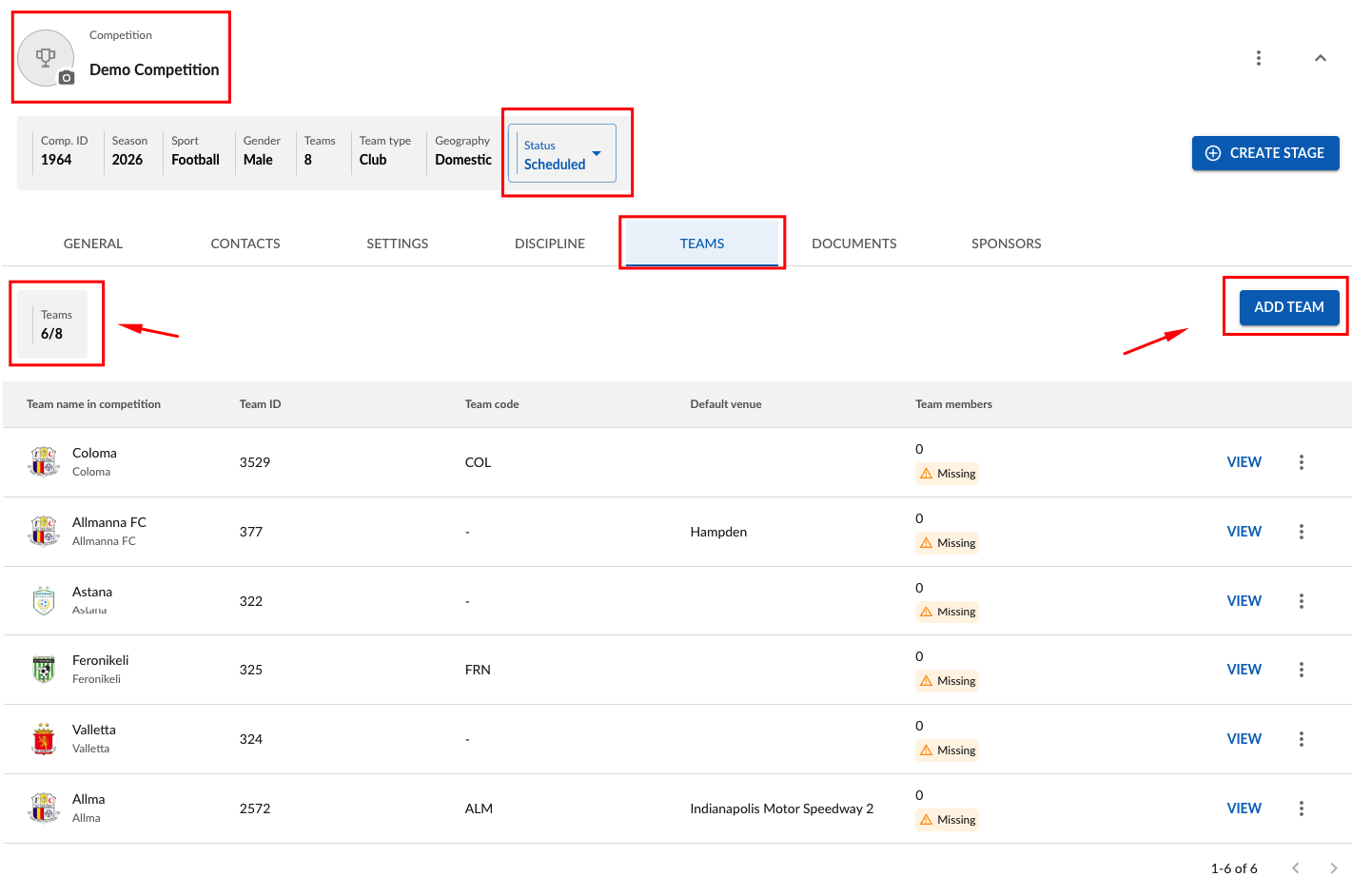
Task: Click the Astana team crest
Action: pyautogui.click(x=44, y=601)
